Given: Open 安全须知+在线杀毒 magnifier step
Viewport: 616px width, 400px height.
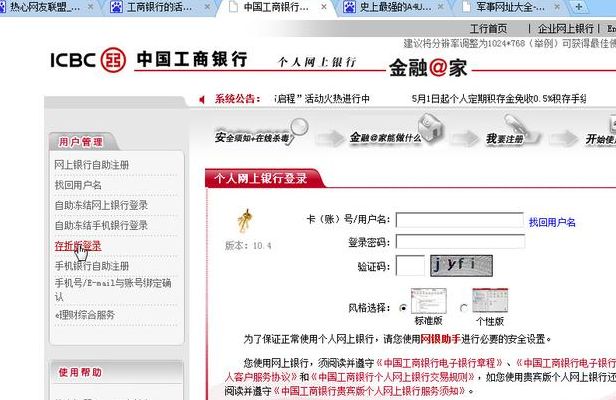Looking at the screenshot, I should click(x=260, y=134).
